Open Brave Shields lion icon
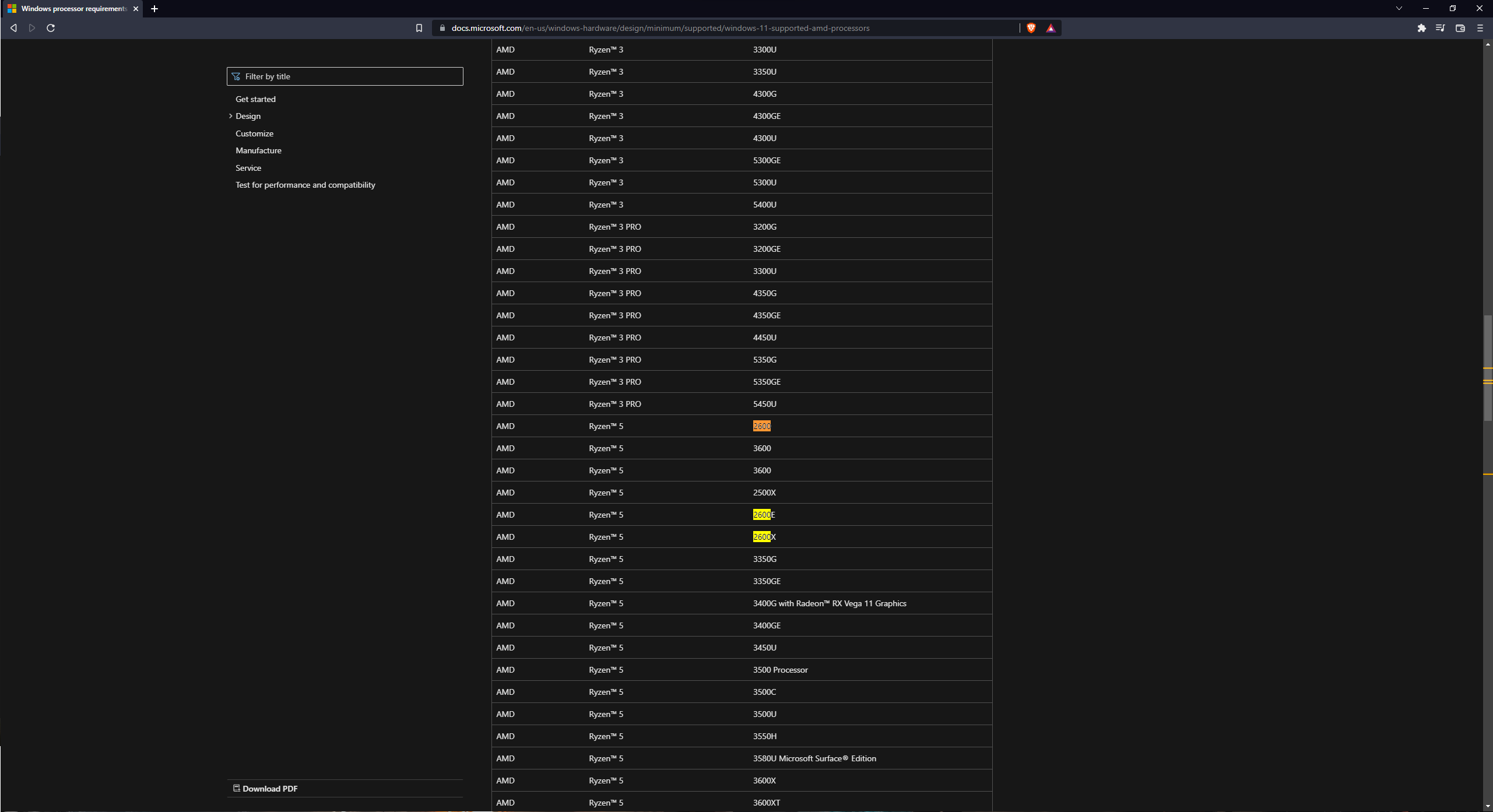Screen dimensions: 1493x812 1031,28
